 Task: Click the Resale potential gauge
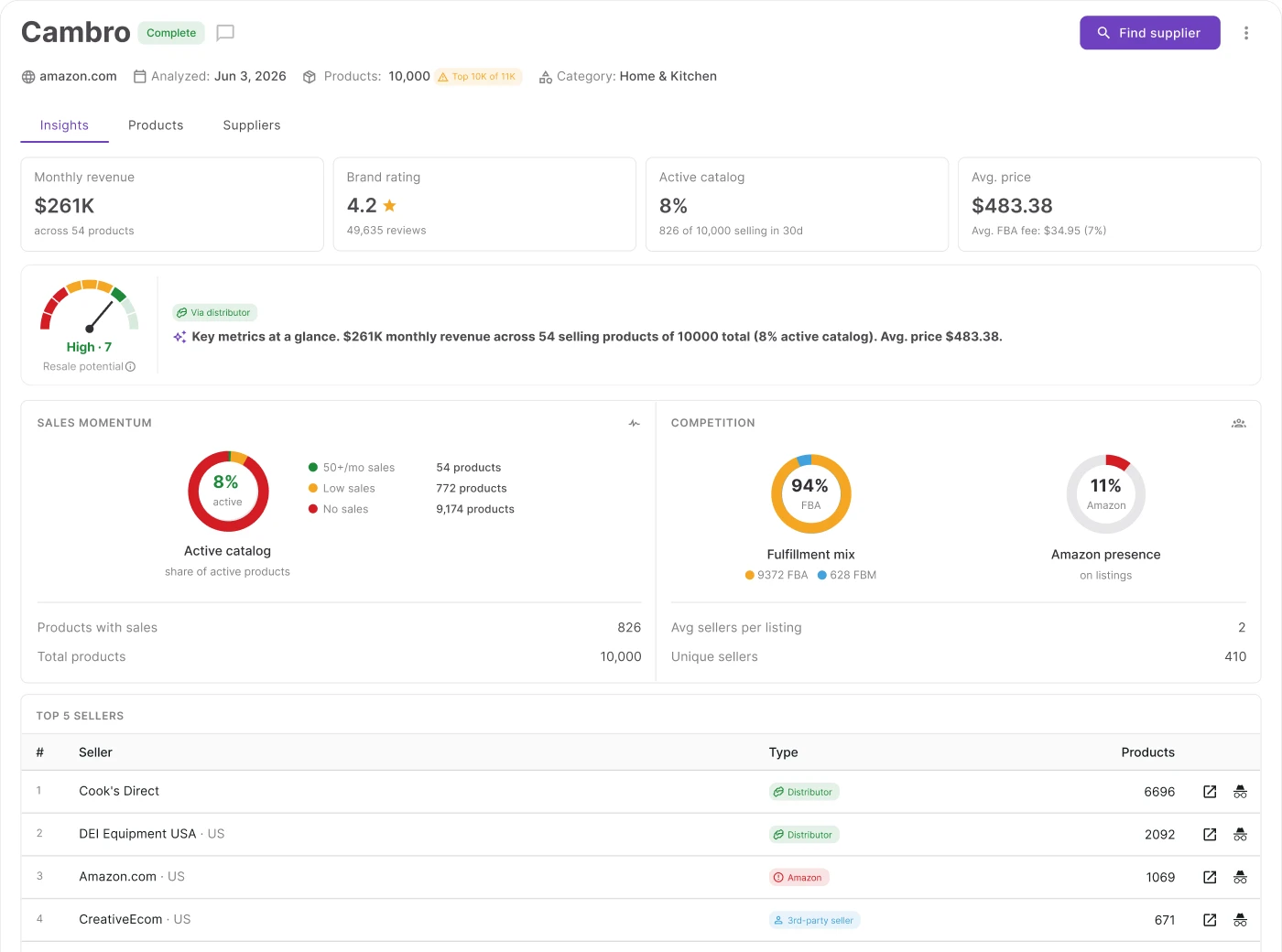pyautogui.click(x=89, y=306)
